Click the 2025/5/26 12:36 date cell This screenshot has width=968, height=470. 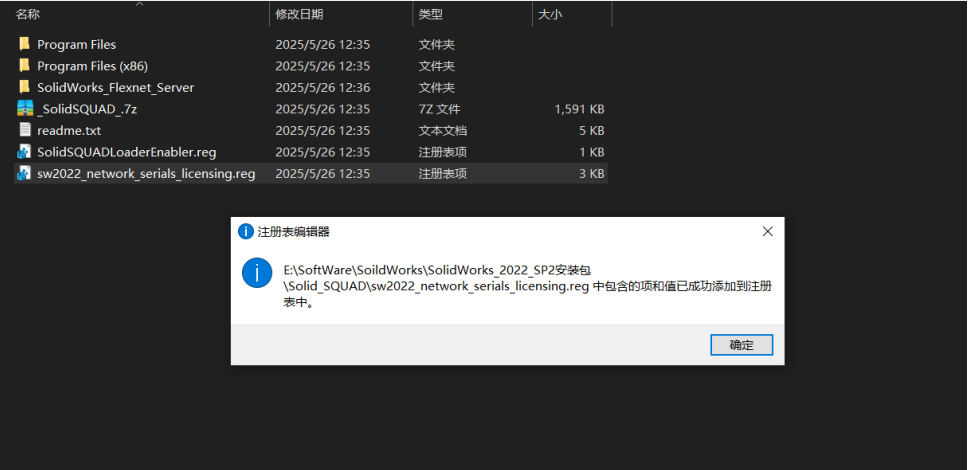[322, 88]
